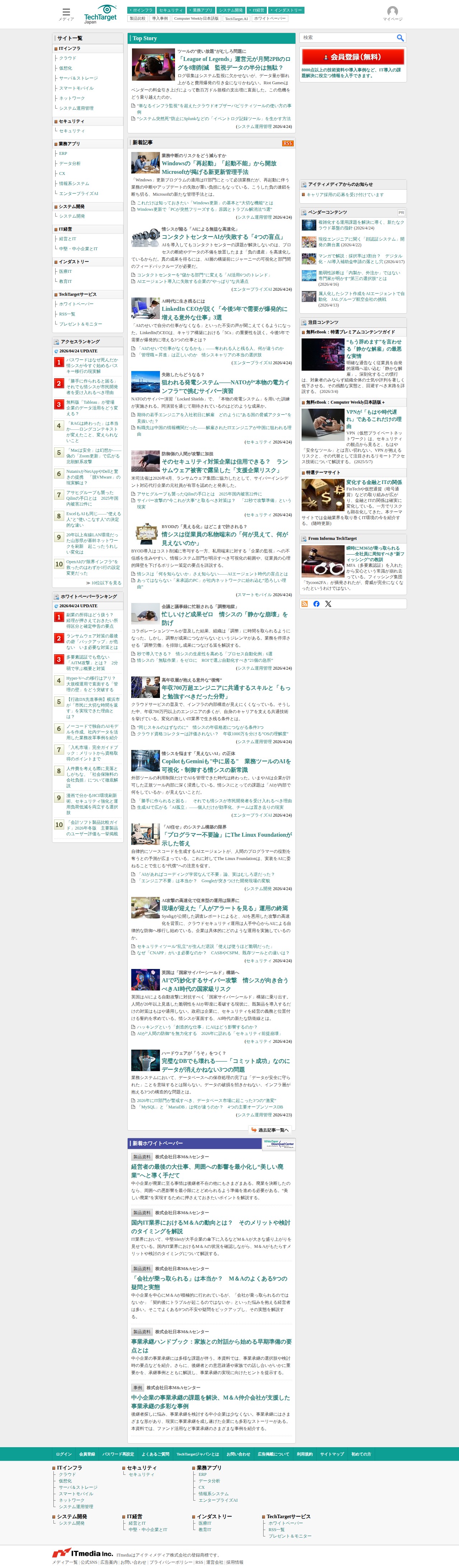Click the red 会員登録(無料) button
This screenshot has height=1568, width=459.
(353, 57)
